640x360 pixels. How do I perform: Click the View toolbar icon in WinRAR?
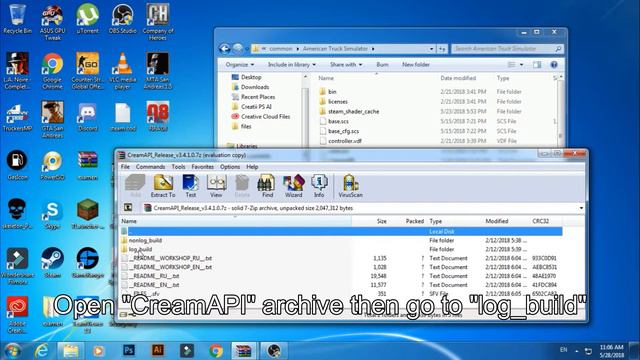[x=216, y=186]
